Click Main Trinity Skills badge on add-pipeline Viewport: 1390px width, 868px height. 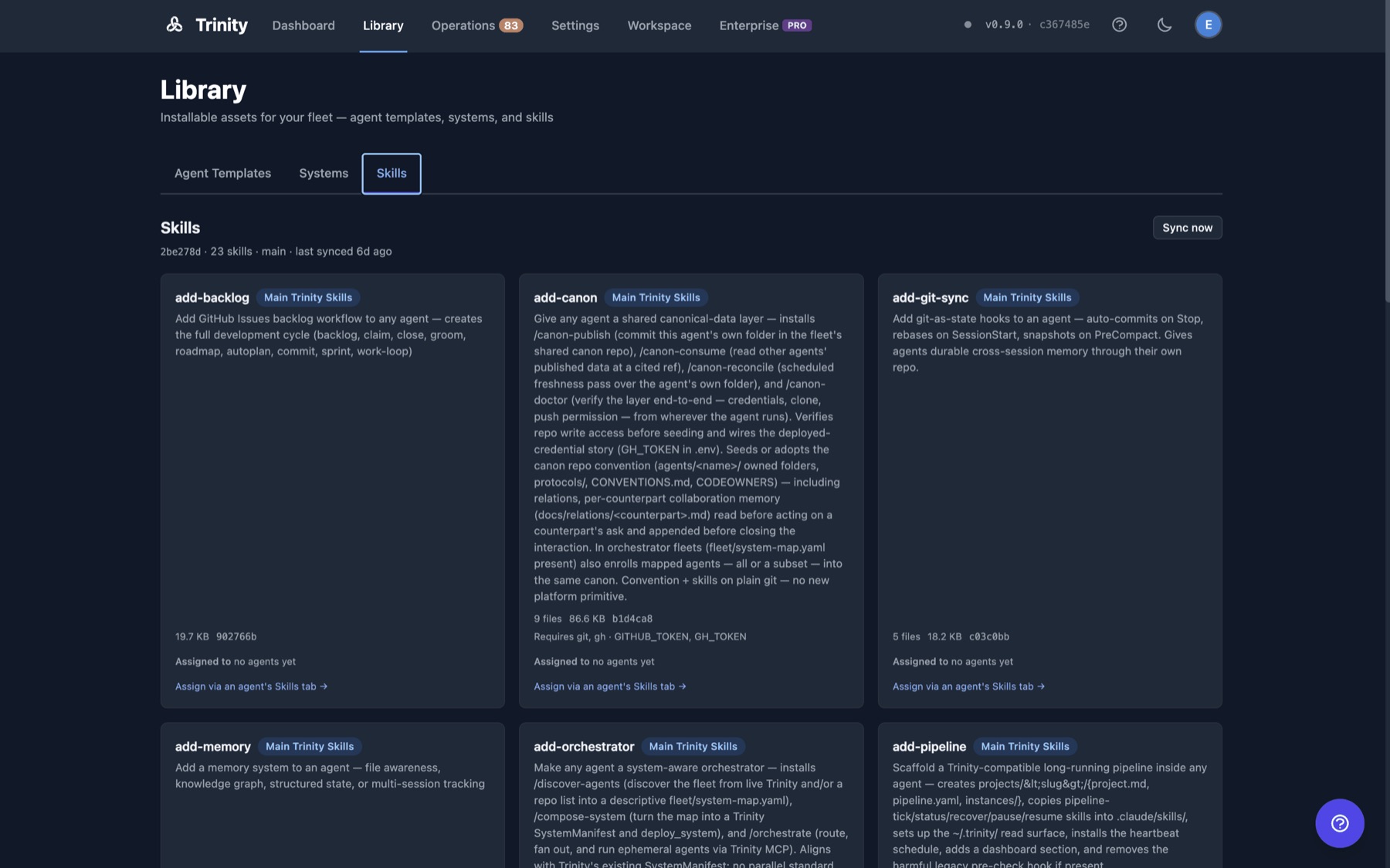[1025, 747]
